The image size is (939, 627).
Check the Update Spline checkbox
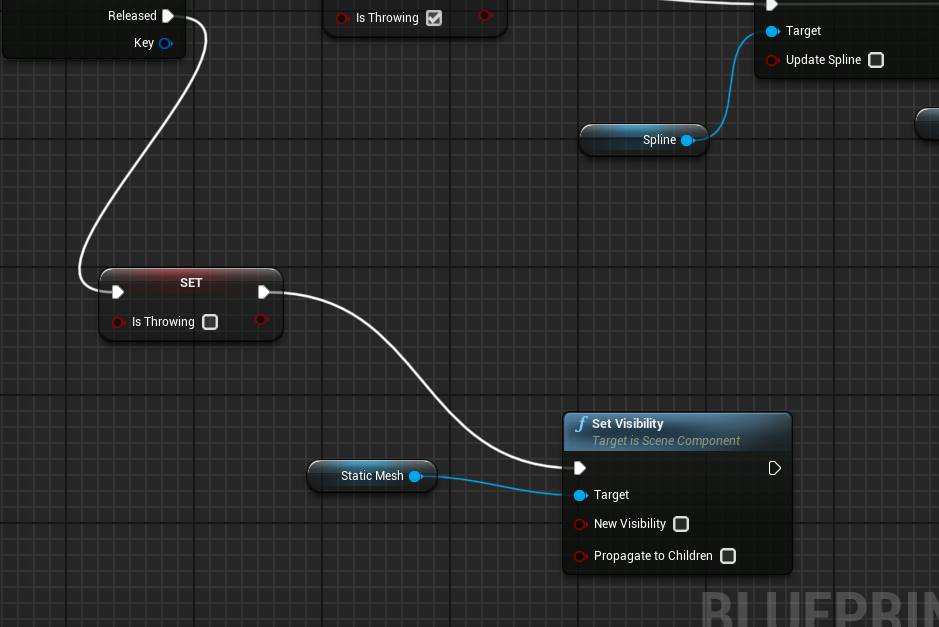pos(876,60)
